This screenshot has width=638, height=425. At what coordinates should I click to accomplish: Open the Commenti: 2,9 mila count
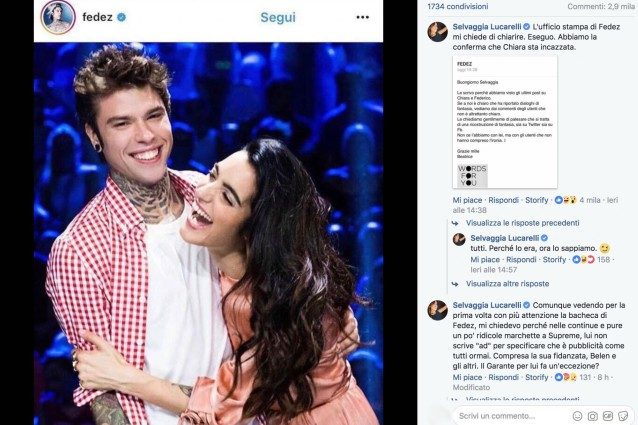coord(601,7)
